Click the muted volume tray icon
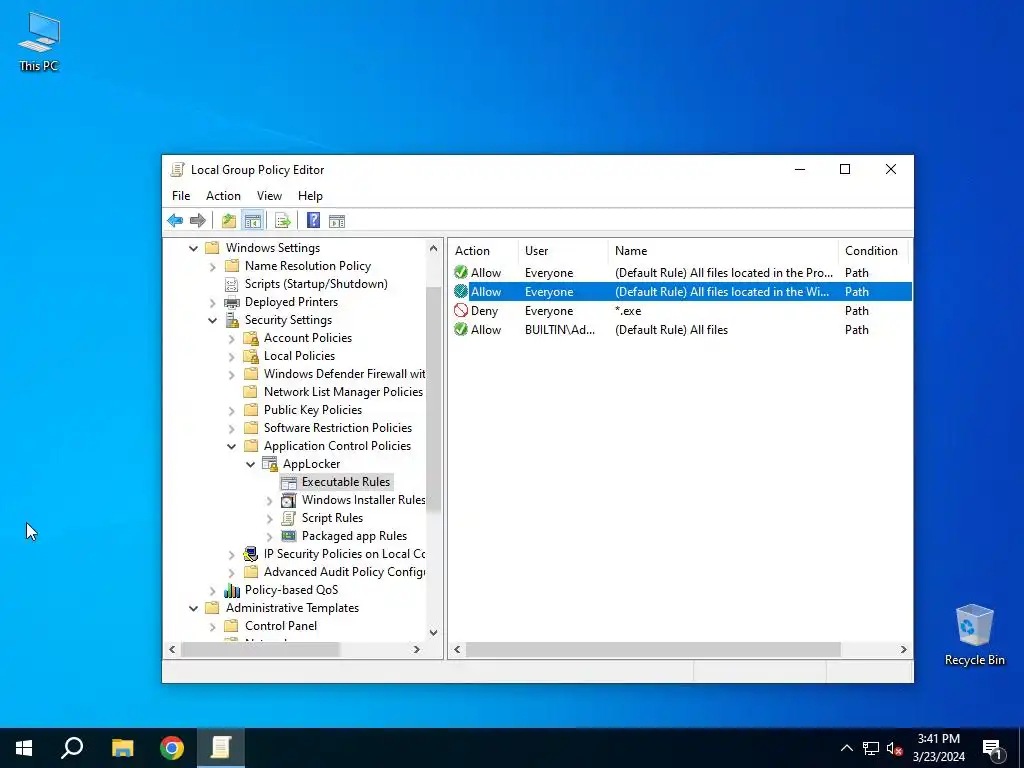The height and width of the screenshot is (768, 1024). [x=894, y=748]
